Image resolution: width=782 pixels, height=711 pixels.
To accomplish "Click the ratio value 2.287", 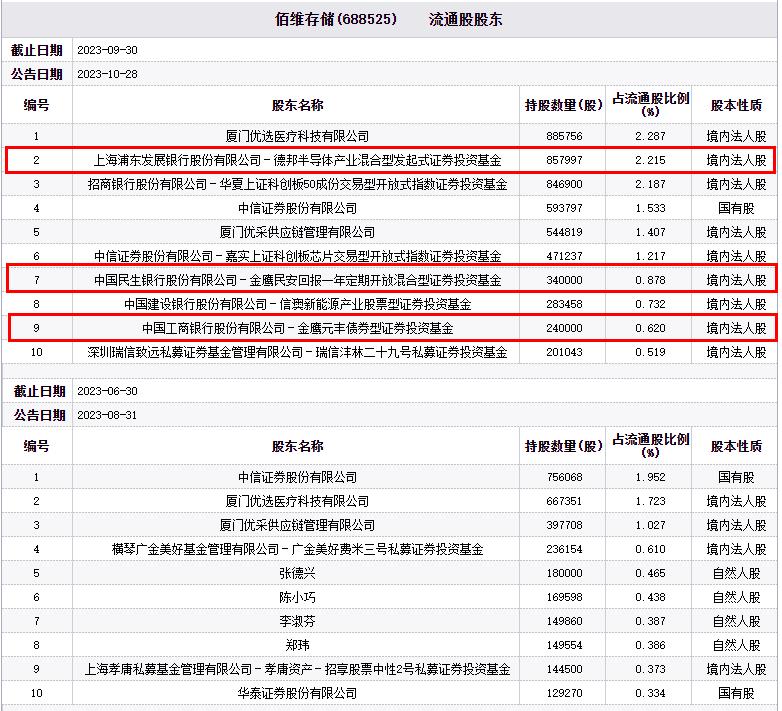I will [650, 136].
